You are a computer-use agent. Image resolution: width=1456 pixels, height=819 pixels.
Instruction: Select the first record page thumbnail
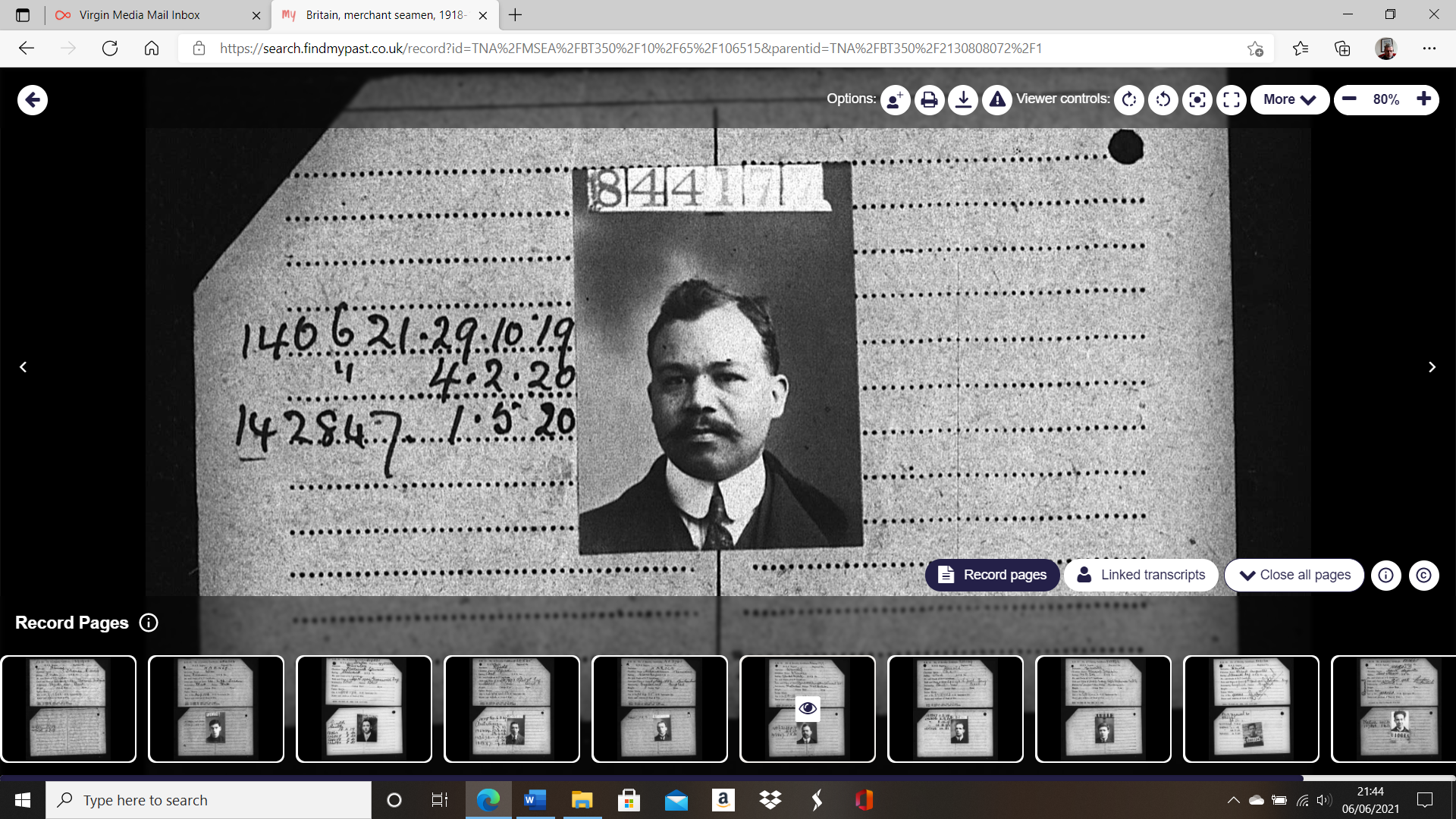pos(68,709)
